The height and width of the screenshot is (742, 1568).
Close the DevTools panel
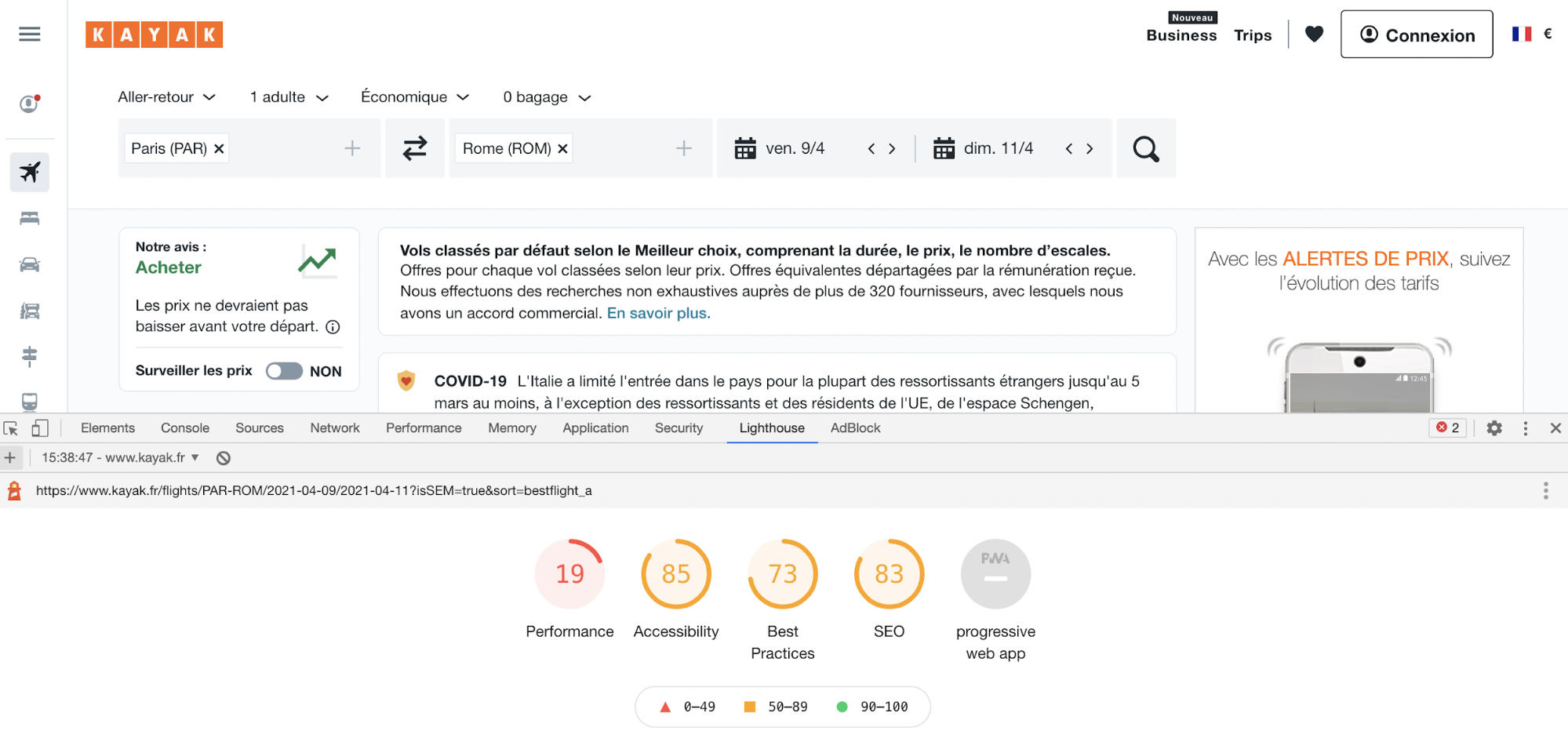1555,428
